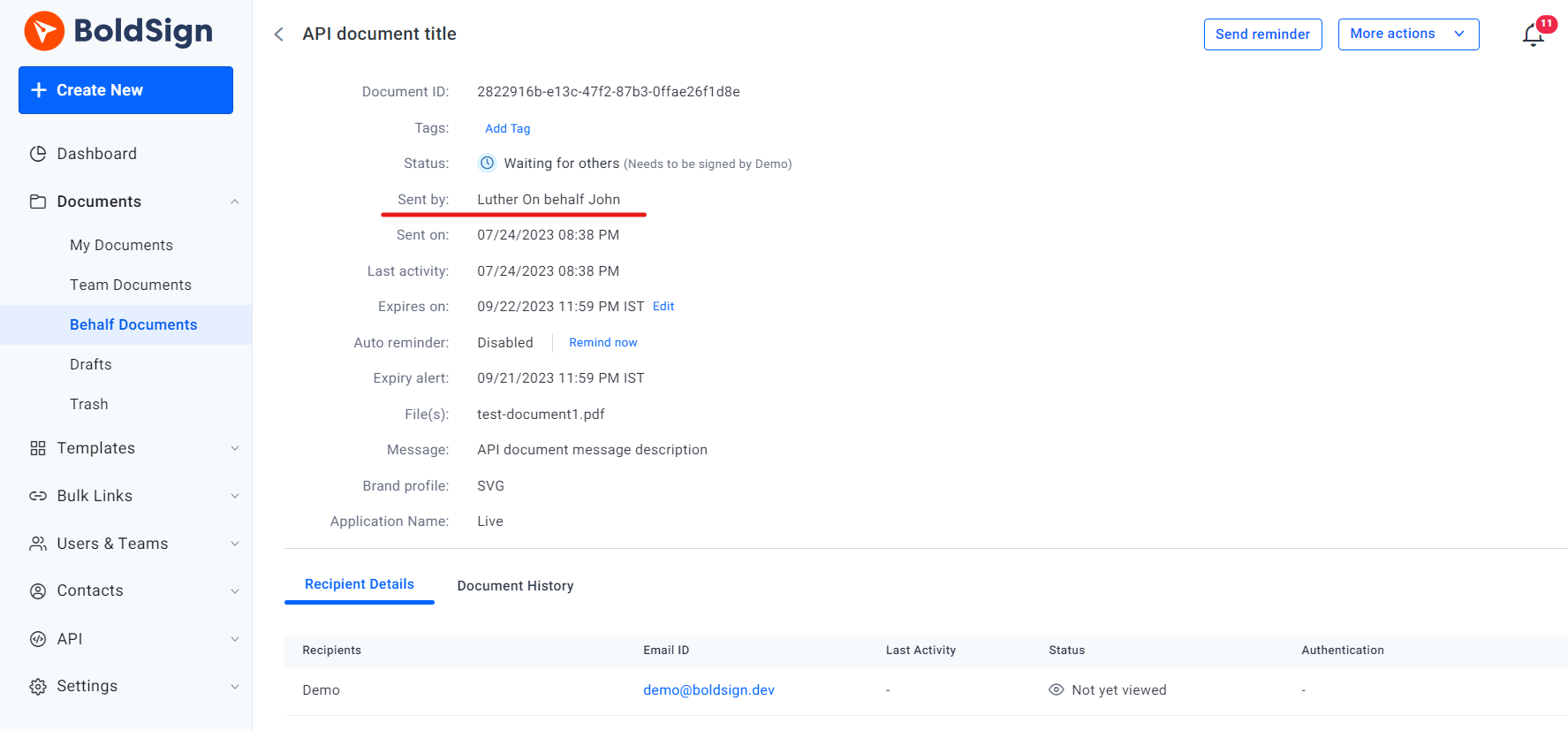Screen dimensions: 1568x731
Task: Open the demo@boldsign.dev email link
Action: (708, 690)
